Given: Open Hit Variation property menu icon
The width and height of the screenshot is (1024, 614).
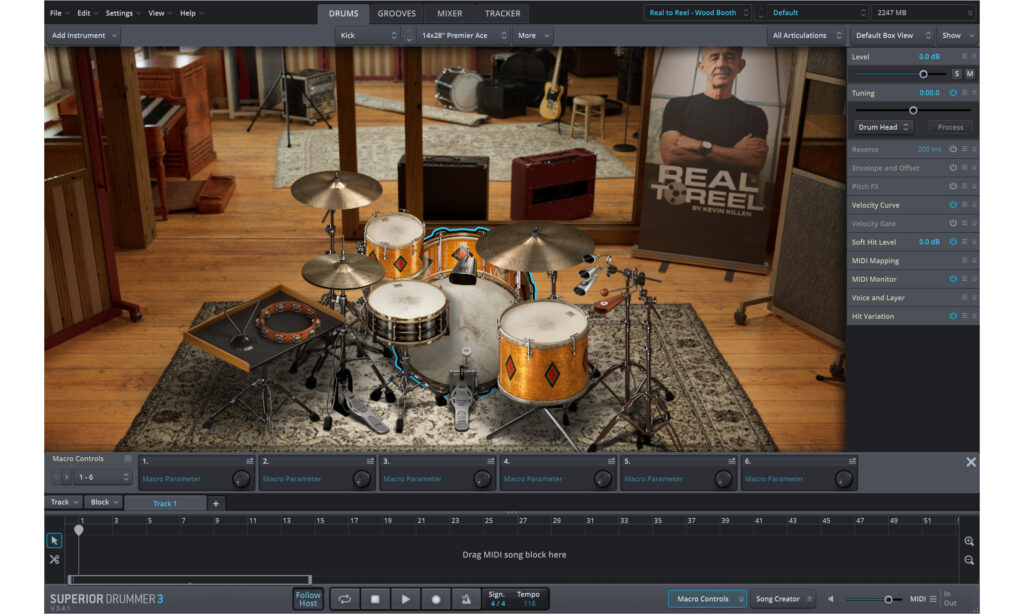Looking at the screenshot, I should tap(964, 315).
